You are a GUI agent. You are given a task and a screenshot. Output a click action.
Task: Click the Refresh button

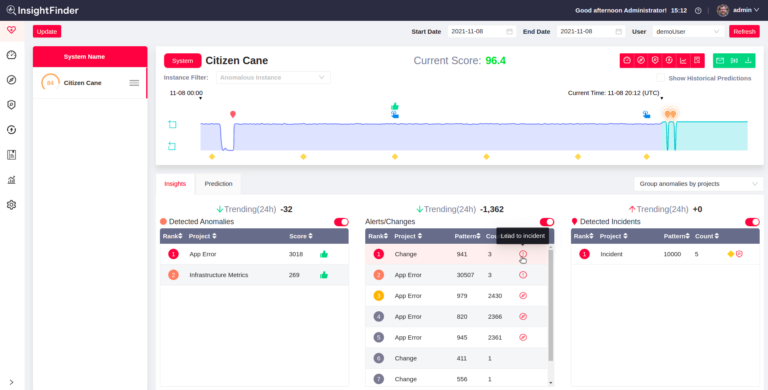pos(744,31)
